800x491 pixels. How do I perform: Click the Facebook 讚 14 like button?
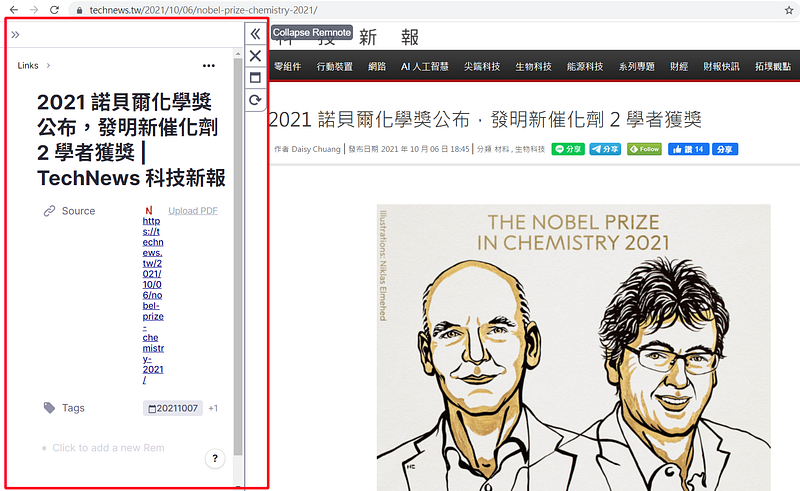click(688, 149)
